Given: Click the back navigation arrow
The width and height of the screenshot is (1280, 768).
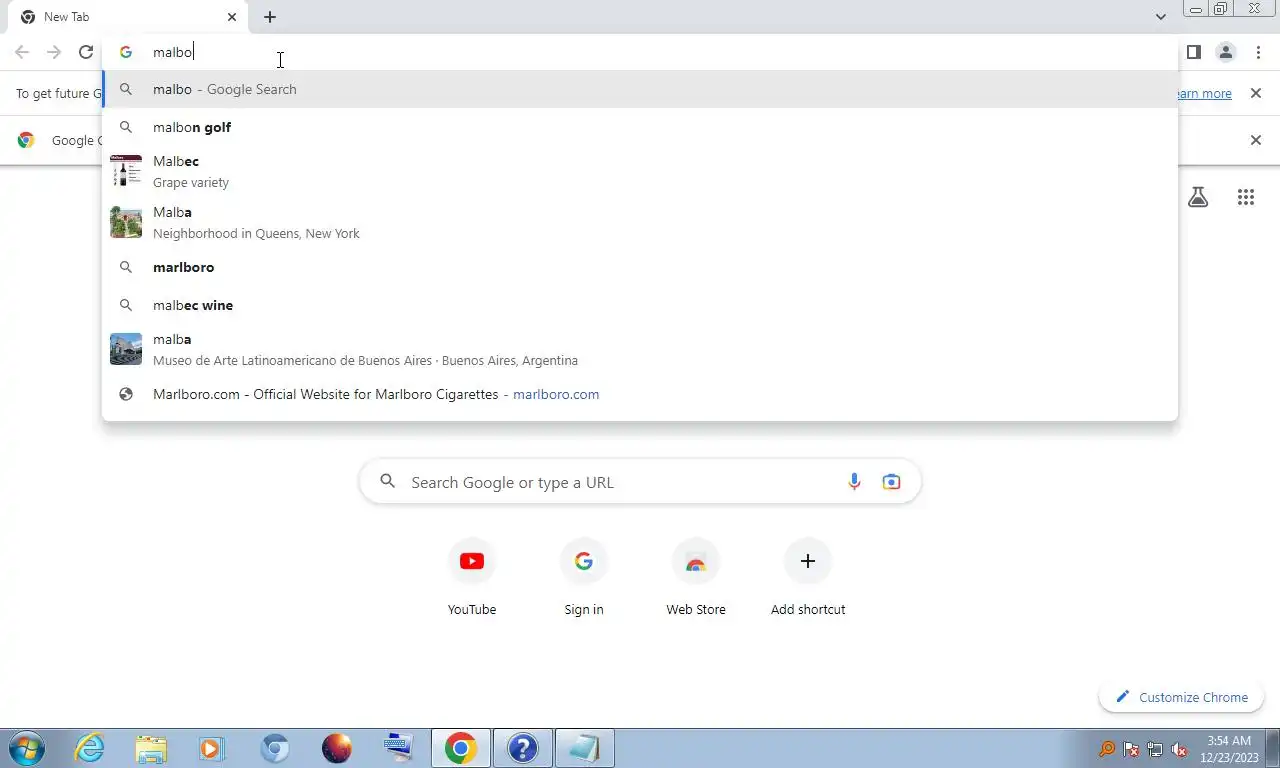Looking at the screenshot, I should 22,52.
